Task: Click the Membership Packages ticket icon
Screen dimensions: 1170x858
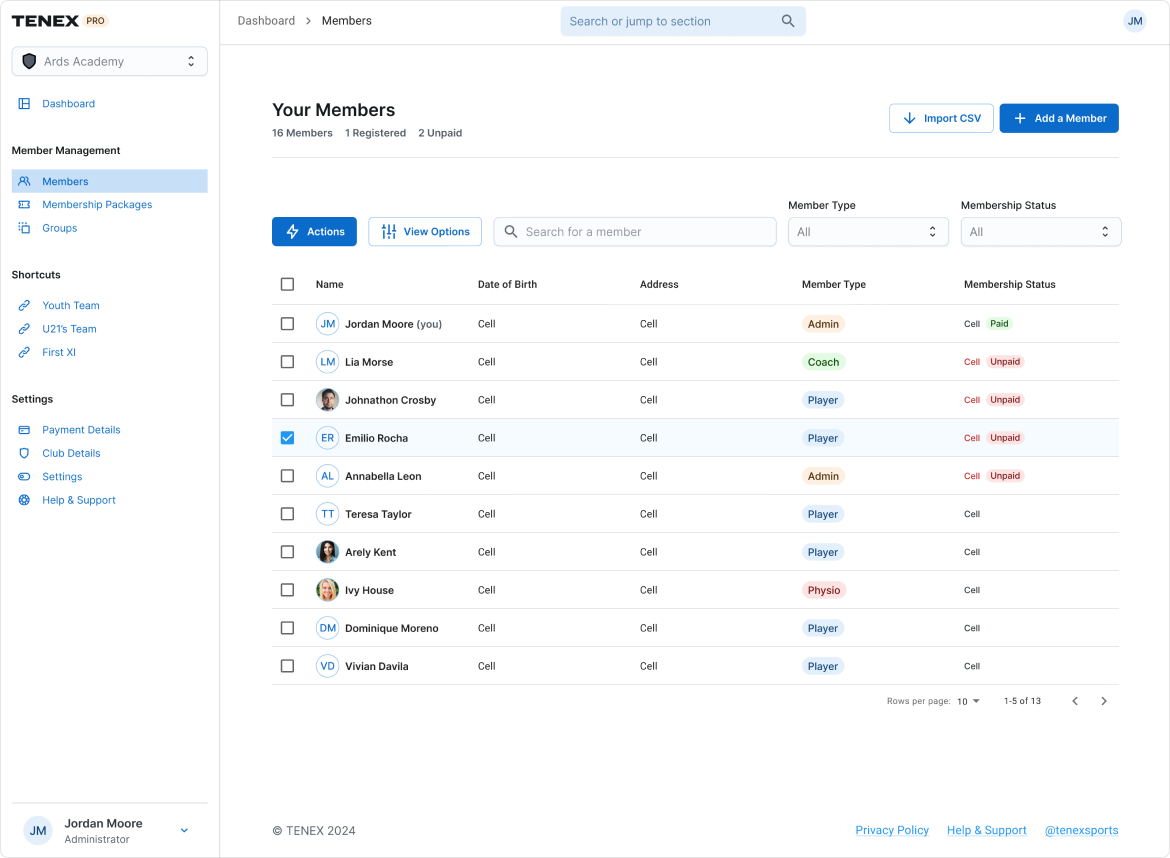Action: 25,204
